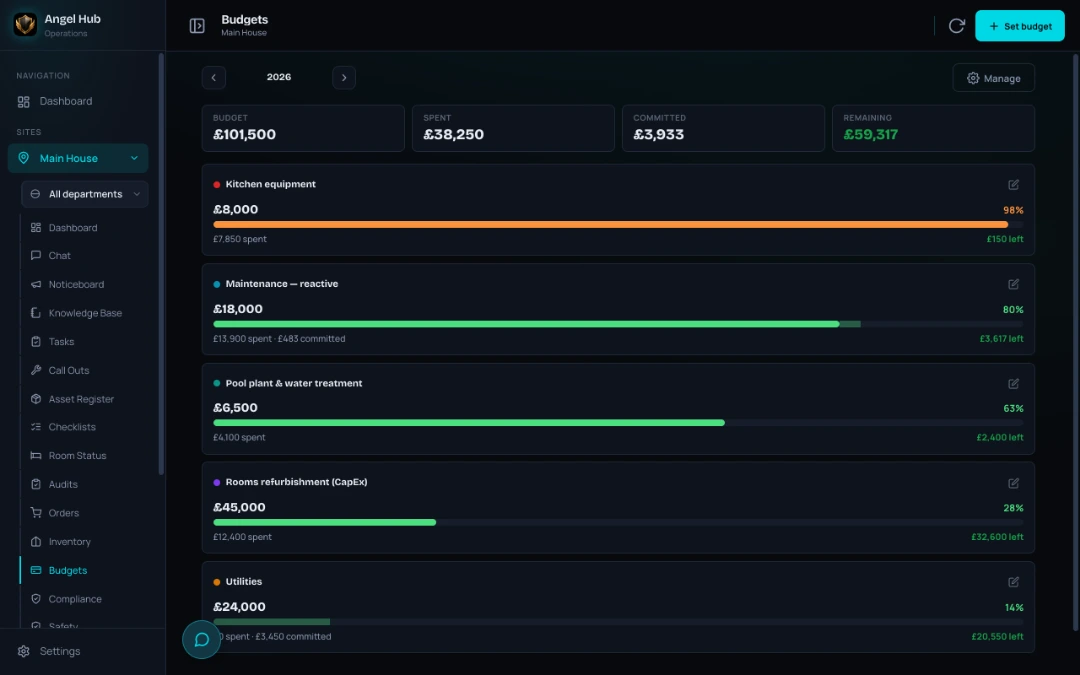Click the sidebar vertical scrollbar
Viewport: 1080px width, 675px height.
[x=161, y=264]
